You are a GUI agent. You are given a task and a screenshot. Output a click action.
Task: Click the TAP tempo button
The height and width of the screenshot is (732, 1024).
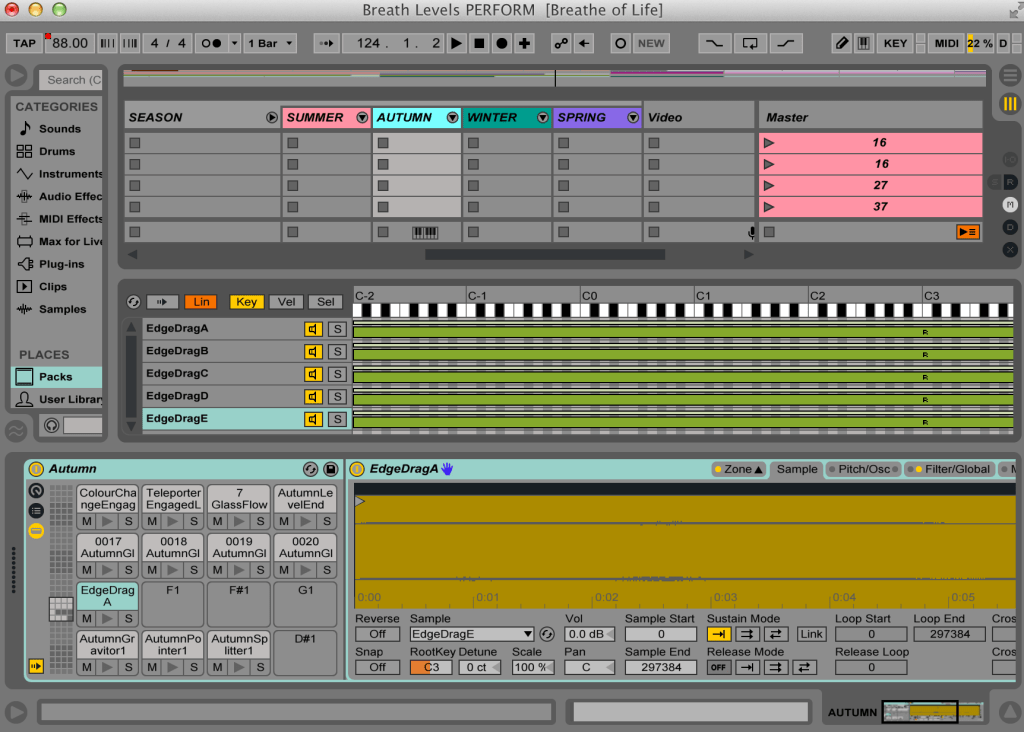[23, 43]
